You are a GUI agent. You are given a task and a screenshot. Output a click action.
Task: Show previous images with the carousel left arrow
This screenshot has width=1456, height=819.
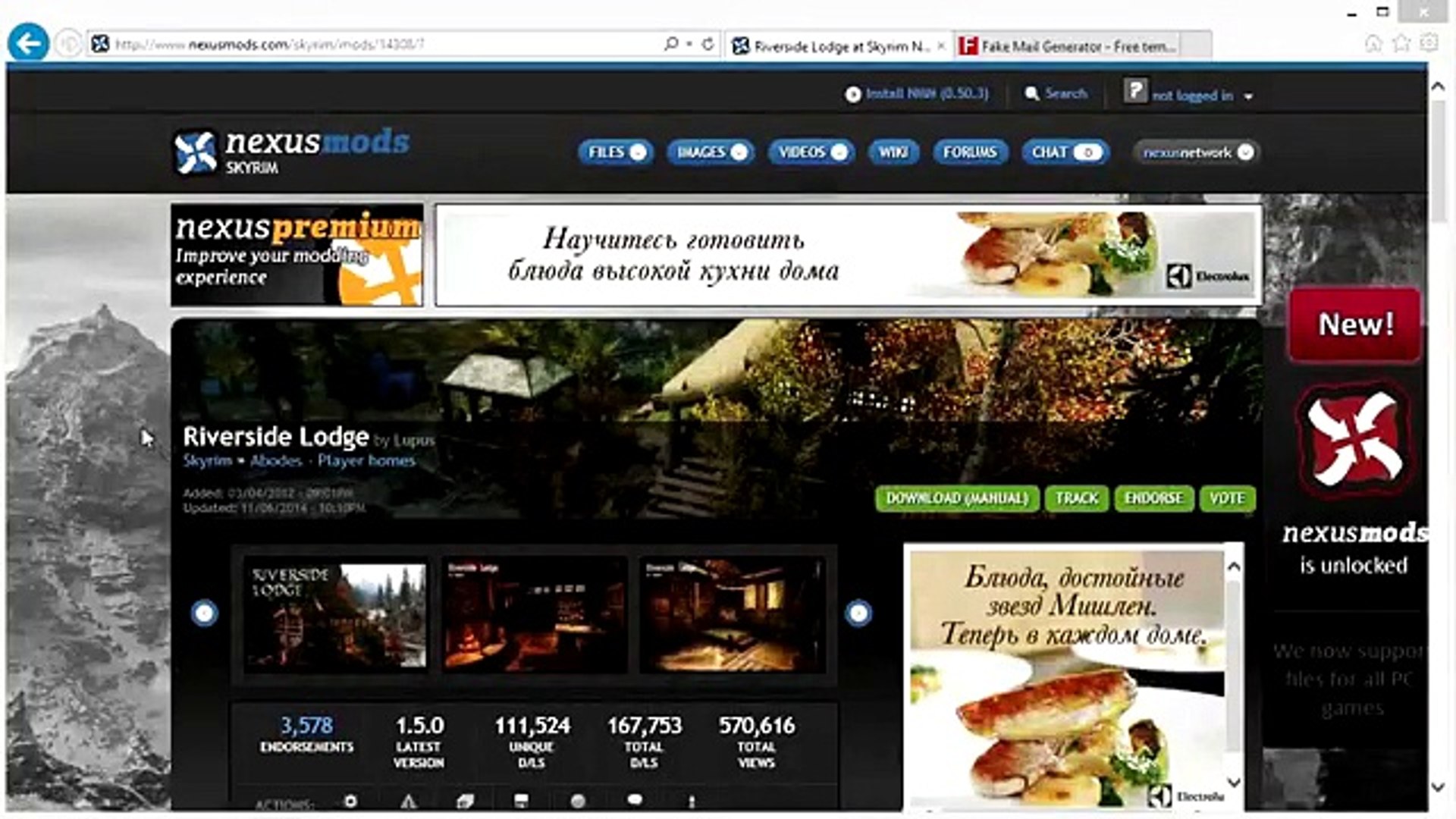coord(204,613)
